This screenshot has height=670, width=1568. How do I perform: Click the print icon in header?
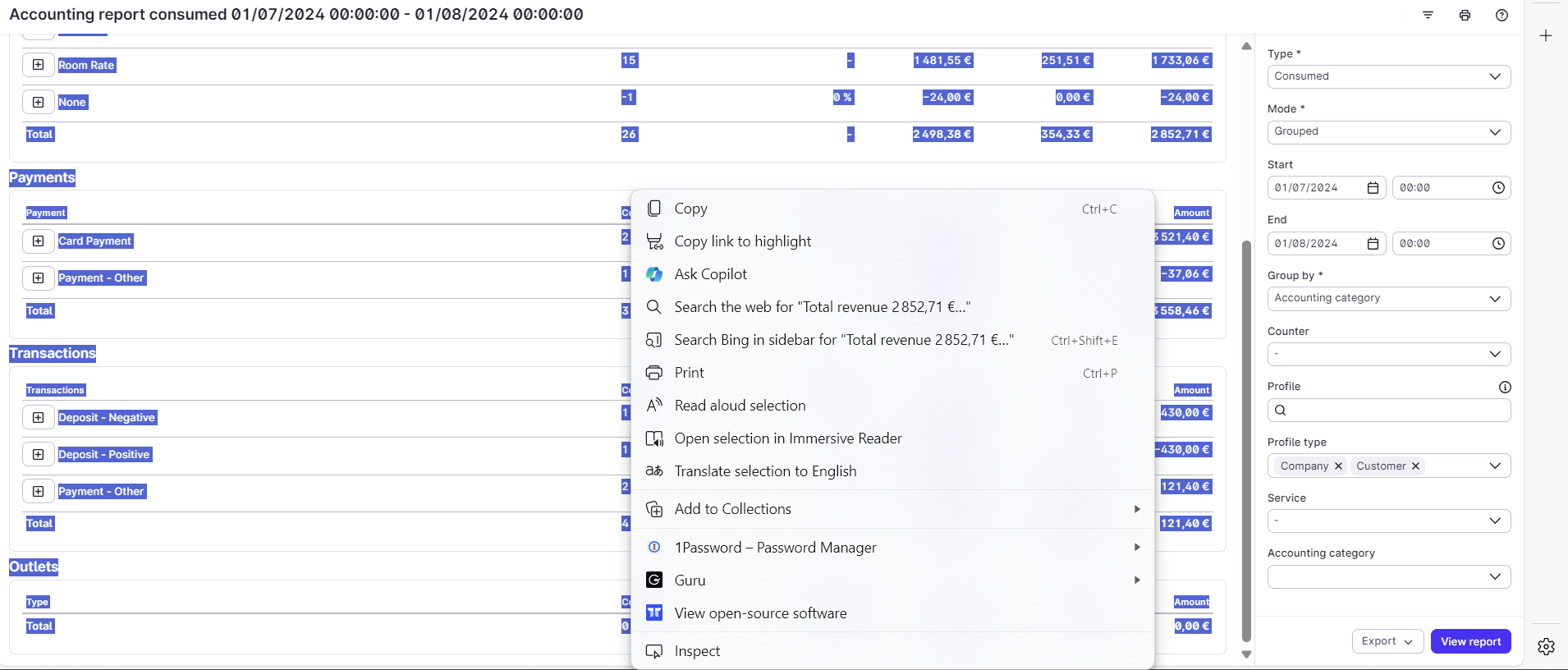pos(1465,15)
